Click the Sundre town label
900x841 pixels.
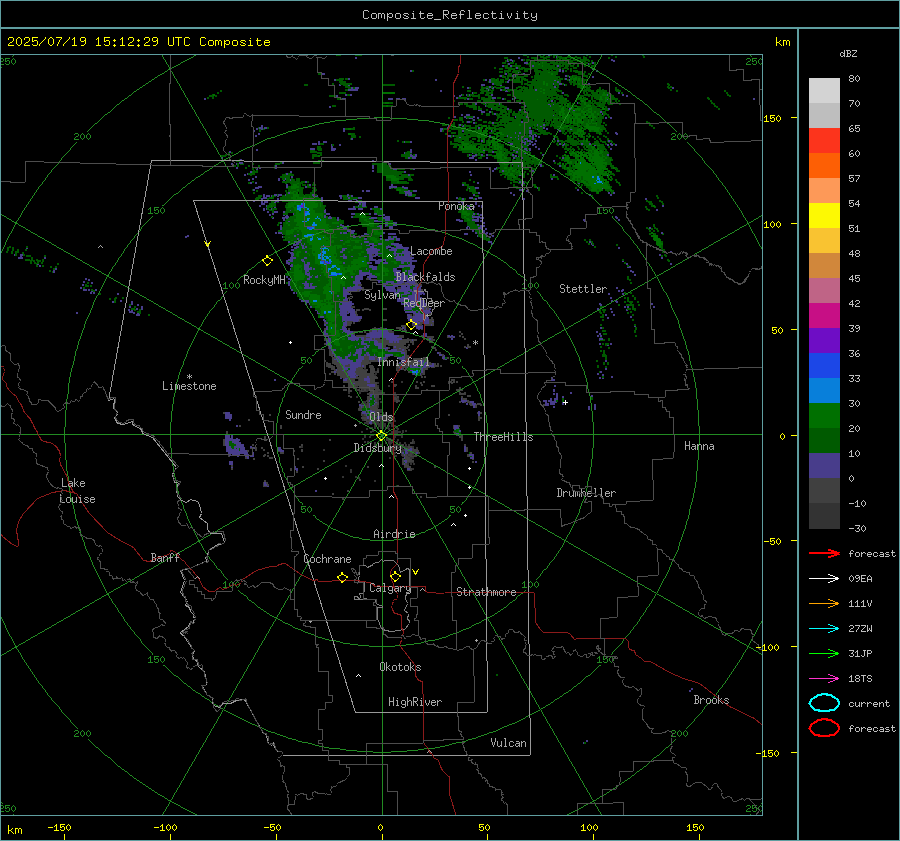(303, 414)
